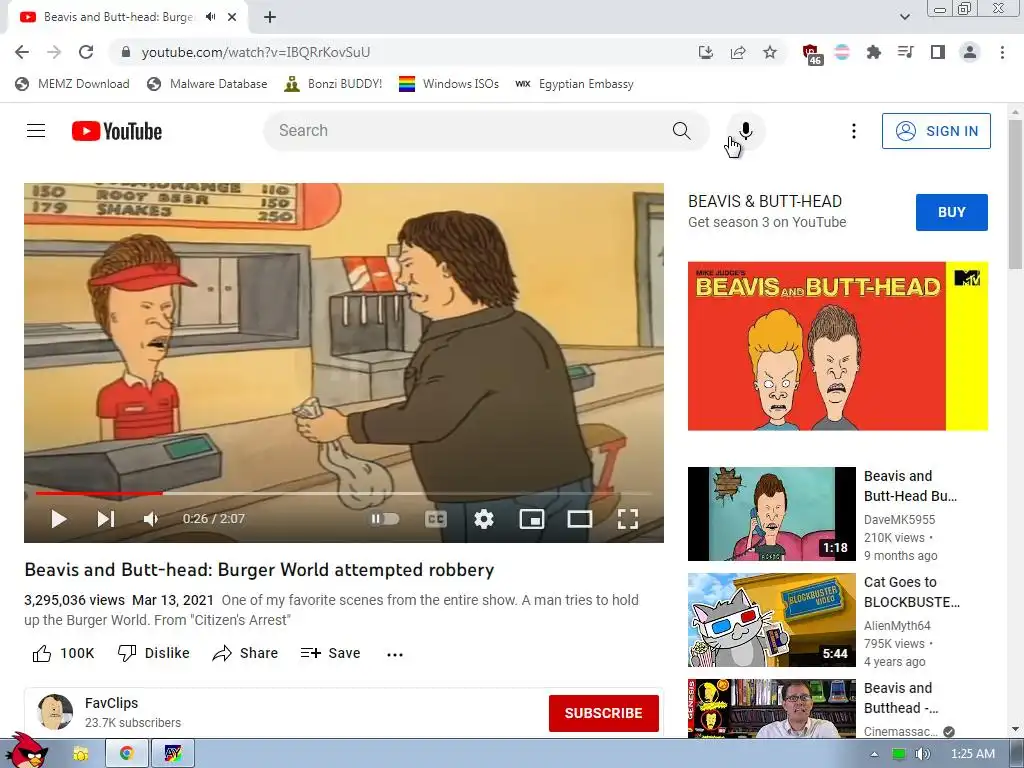Open Chrome from the taskbar
Image resolution: width=1024 pixels, height=768 pixels.
pyautogui.click(x=127, y=754)
